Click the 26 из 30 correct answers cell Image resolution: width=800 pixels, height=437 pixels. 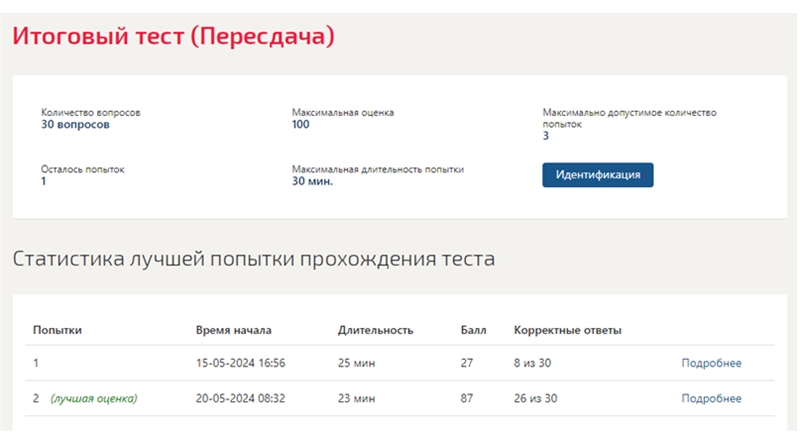[x=535, y=398]
